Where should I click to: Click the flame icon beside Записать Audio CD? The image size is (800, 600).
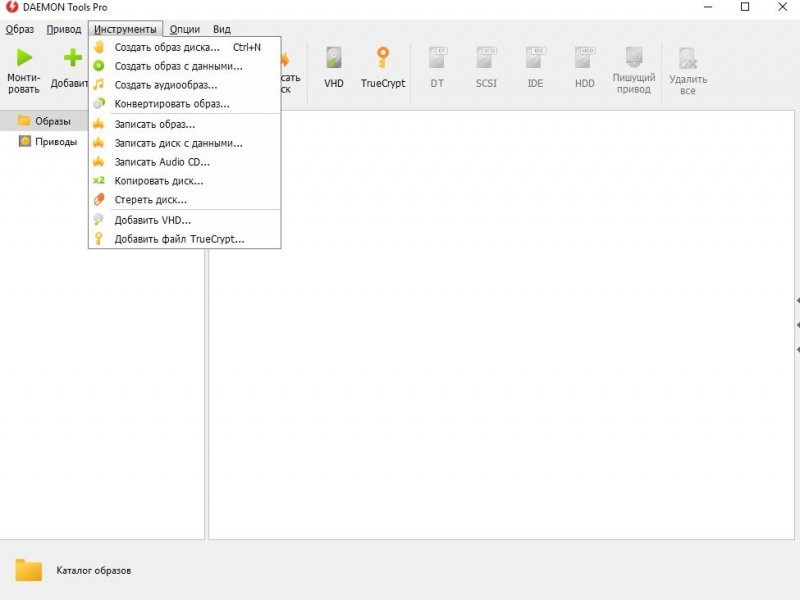click(98, 162)
